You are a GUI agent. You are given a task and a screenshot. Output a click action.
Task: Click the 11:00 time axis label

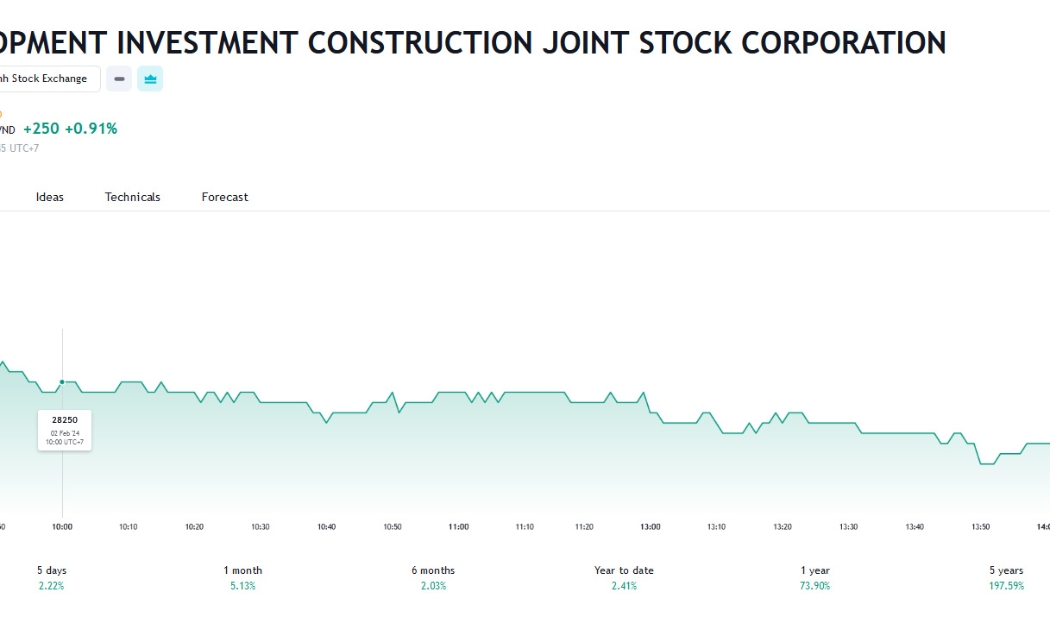(459, 527)
